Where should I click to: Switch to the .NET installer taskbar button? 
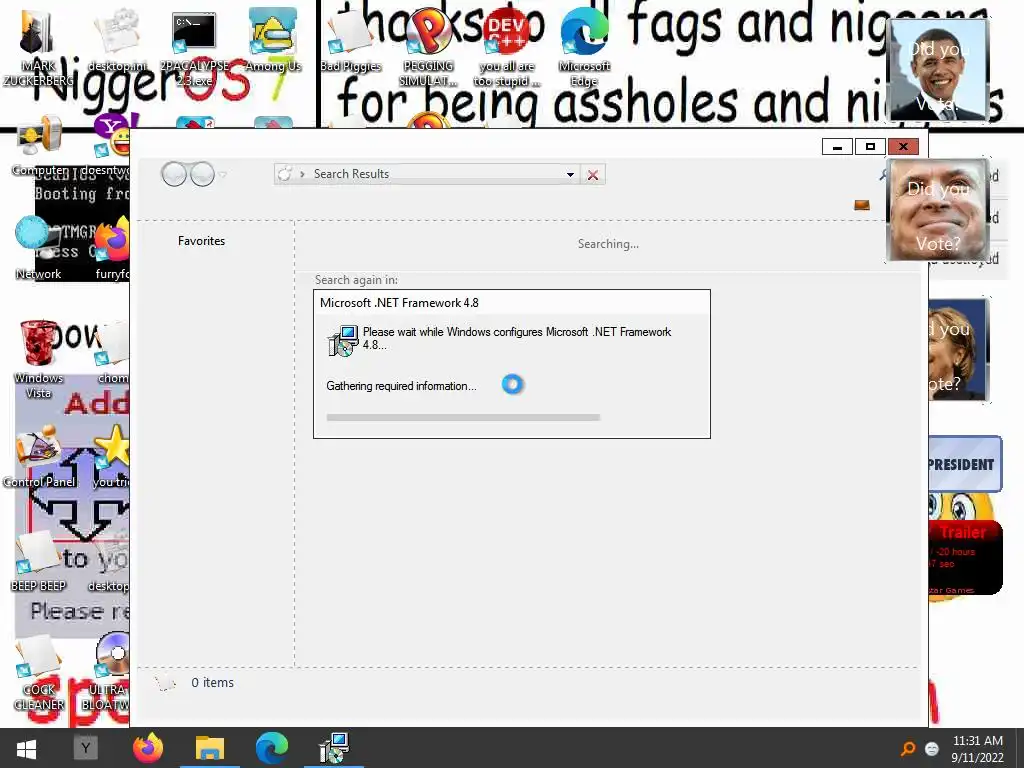(334, 748)
